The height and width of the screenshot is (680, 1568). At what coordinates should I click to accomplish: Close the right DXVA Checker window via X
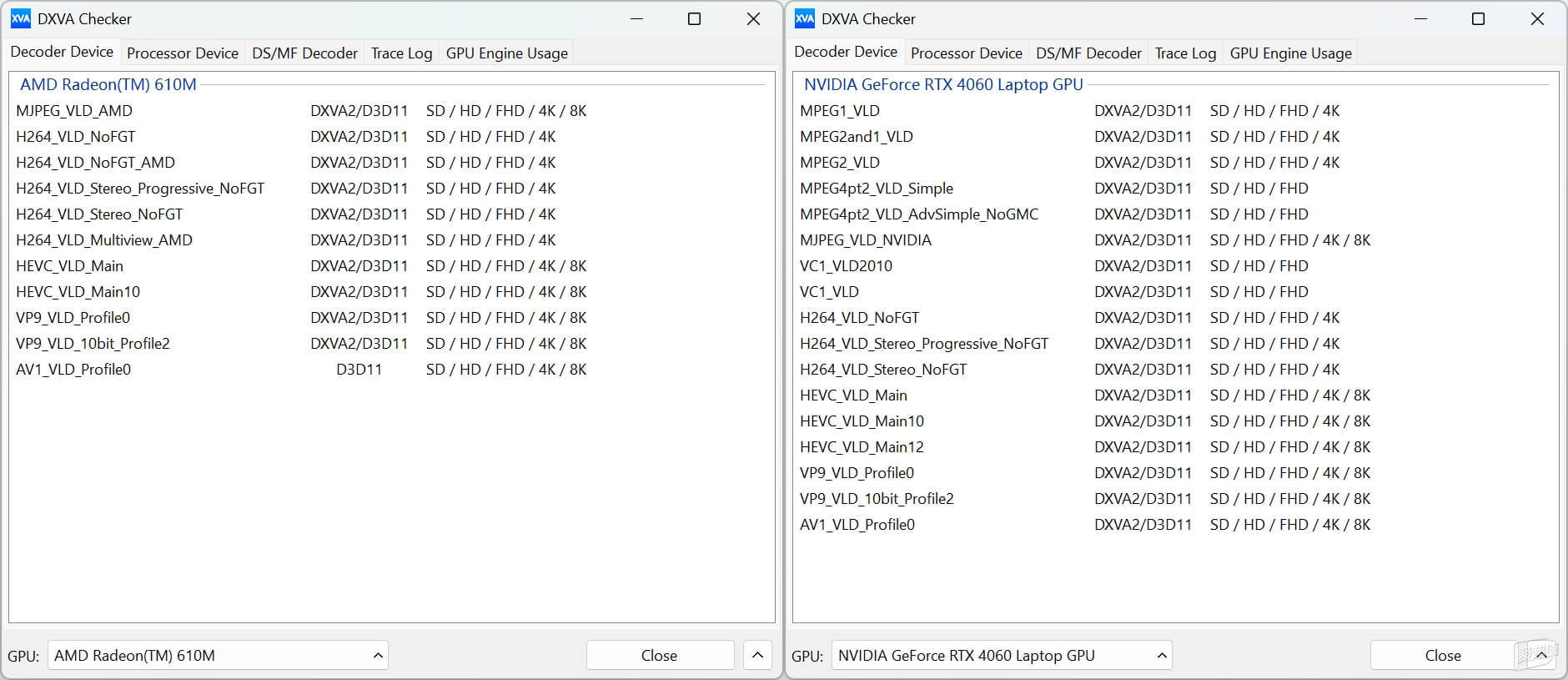coord(1537,18)
